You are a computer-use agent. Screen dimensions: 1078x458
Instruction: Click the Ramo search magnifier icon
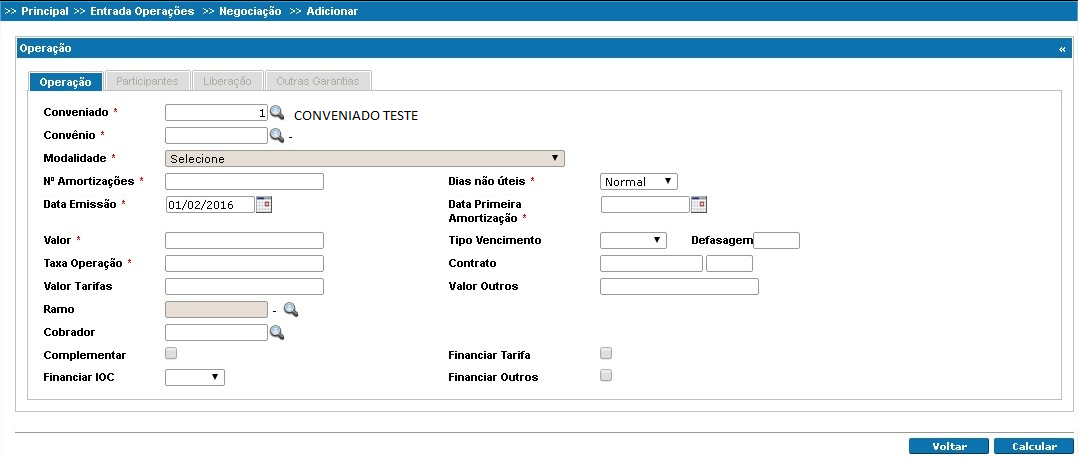tap(291, 311)
